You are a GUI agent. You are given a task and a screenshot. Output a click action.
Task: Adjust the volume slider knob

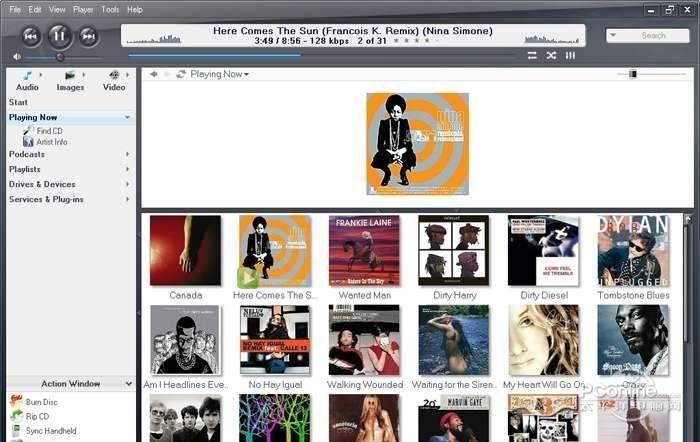point(60,57)
